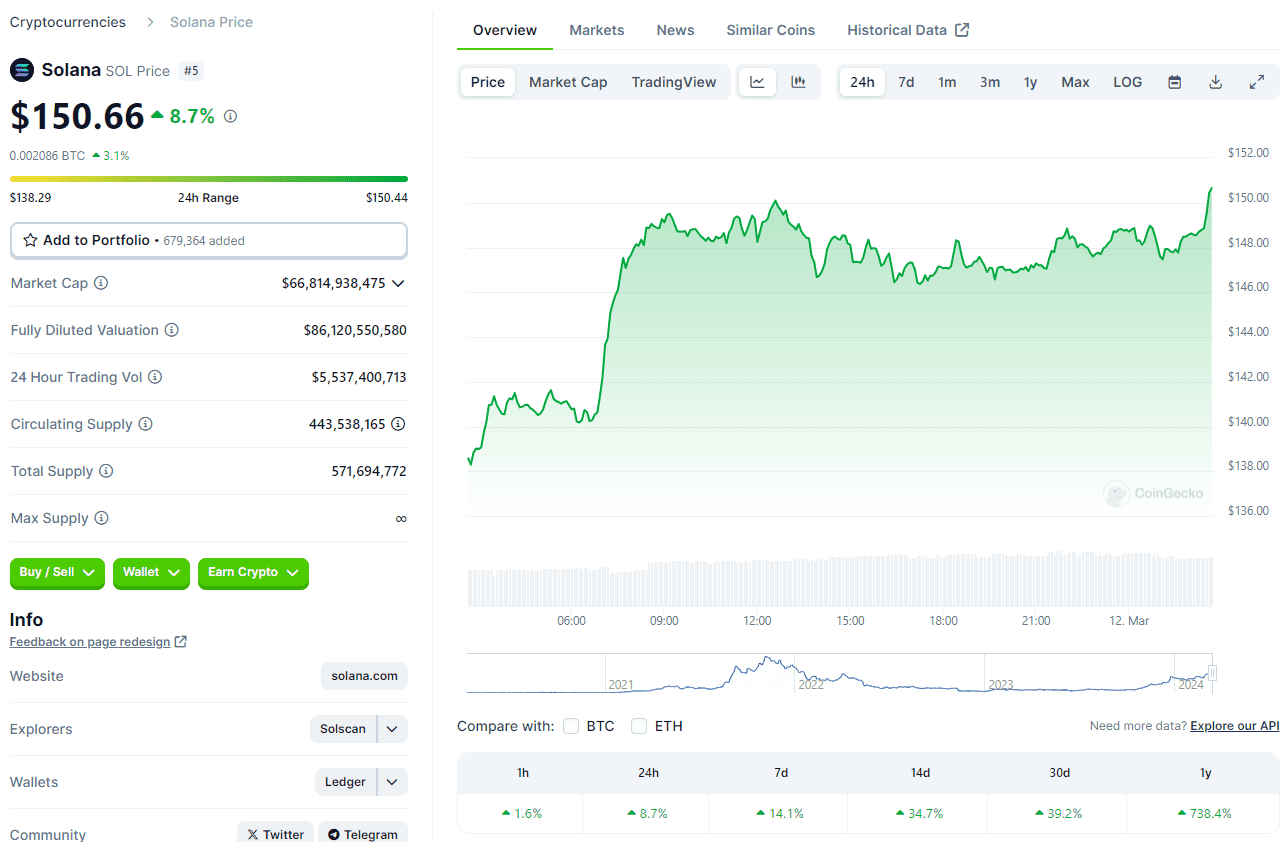This screenshot has height=842, width=1287.
Task: Click the $150.66 price value
Action: click(77, 116)
